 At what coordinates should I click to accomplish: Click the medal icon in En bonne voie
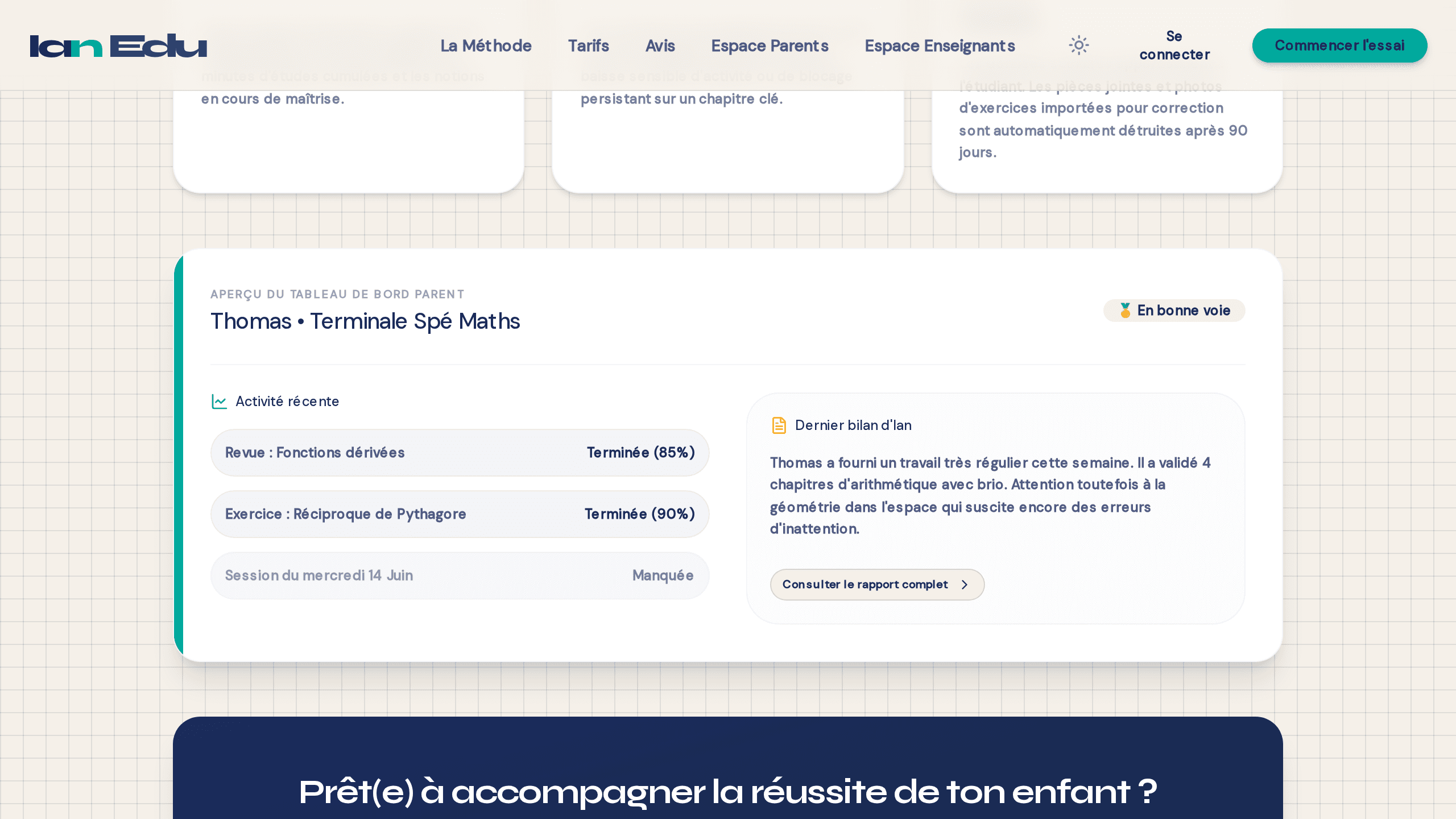pyautogui.click(x=1124, y=311)
